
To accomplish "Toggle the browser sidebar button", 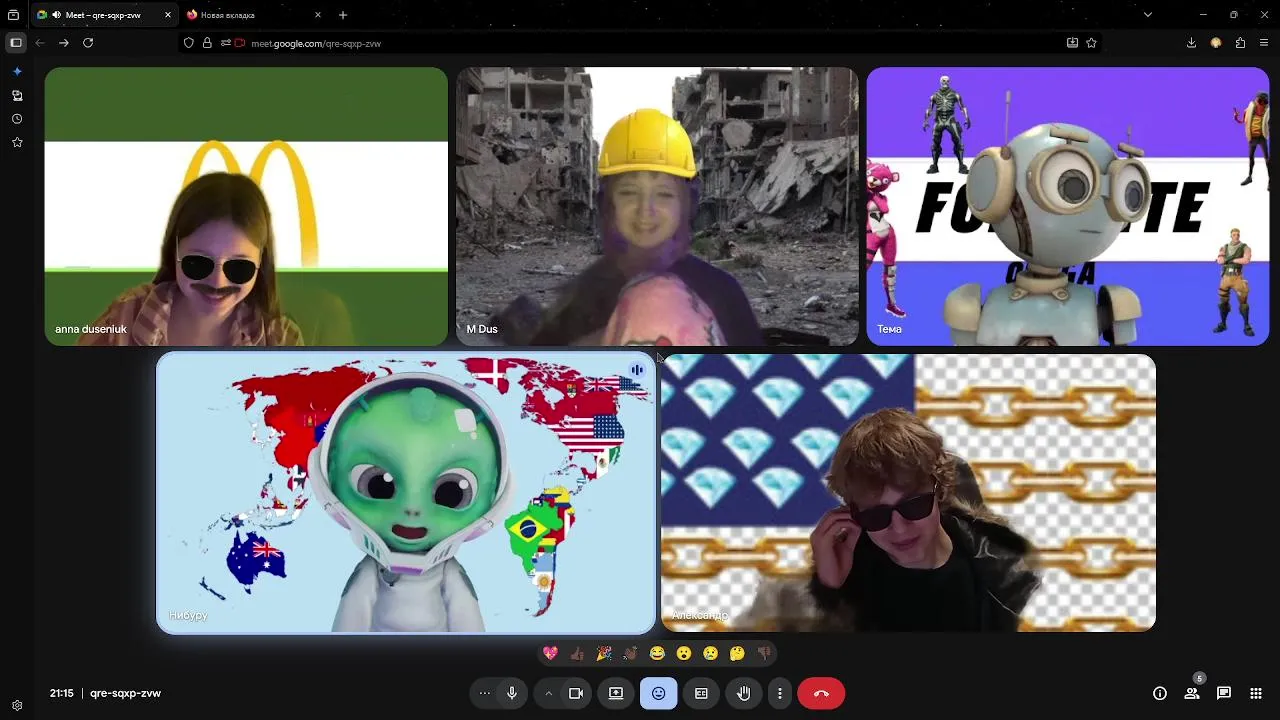I will coord(15,43).
